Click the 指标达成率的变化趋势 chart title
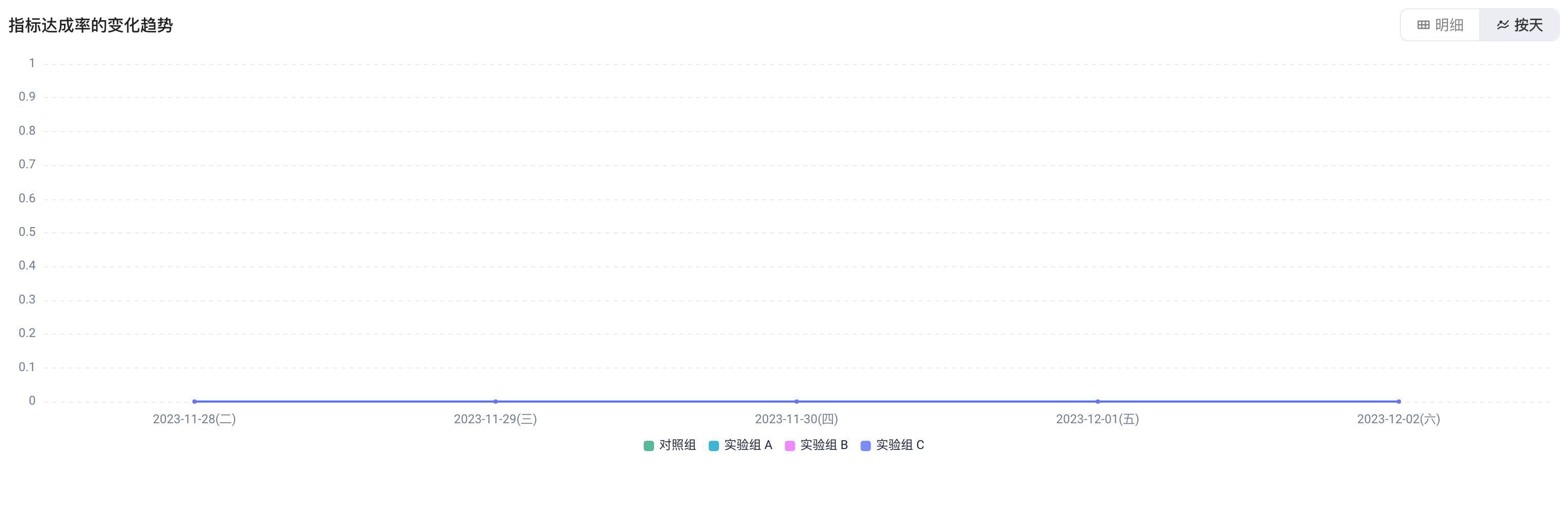 click(x=91, y=25)
